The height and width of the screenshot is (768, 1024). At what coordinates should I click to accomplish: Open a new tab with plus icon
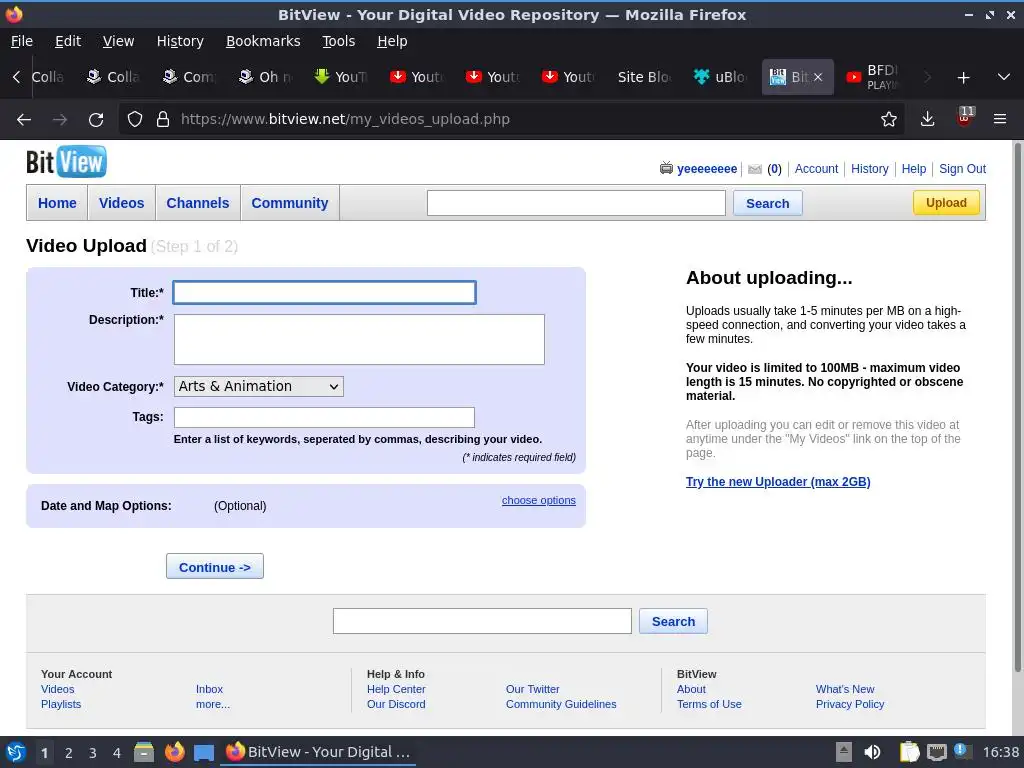coord(963,78)
